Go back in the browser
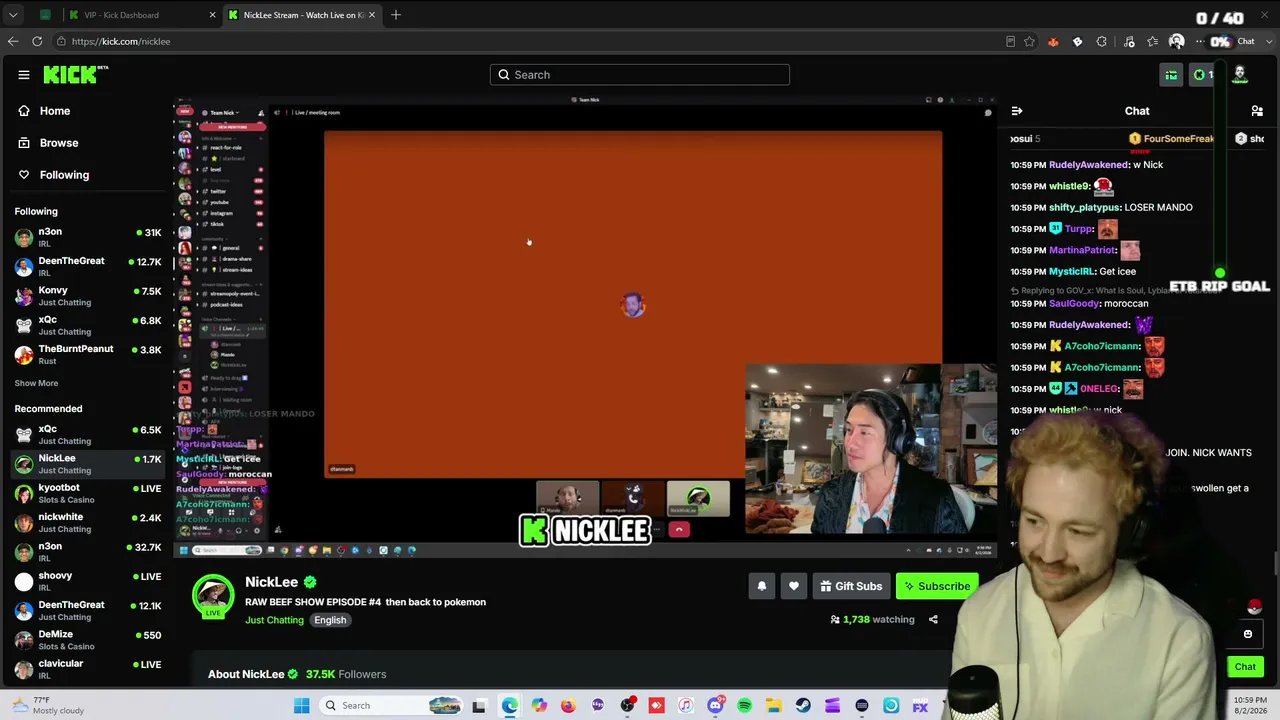Screen dimensions: 1280x720 tap(13, 41)
